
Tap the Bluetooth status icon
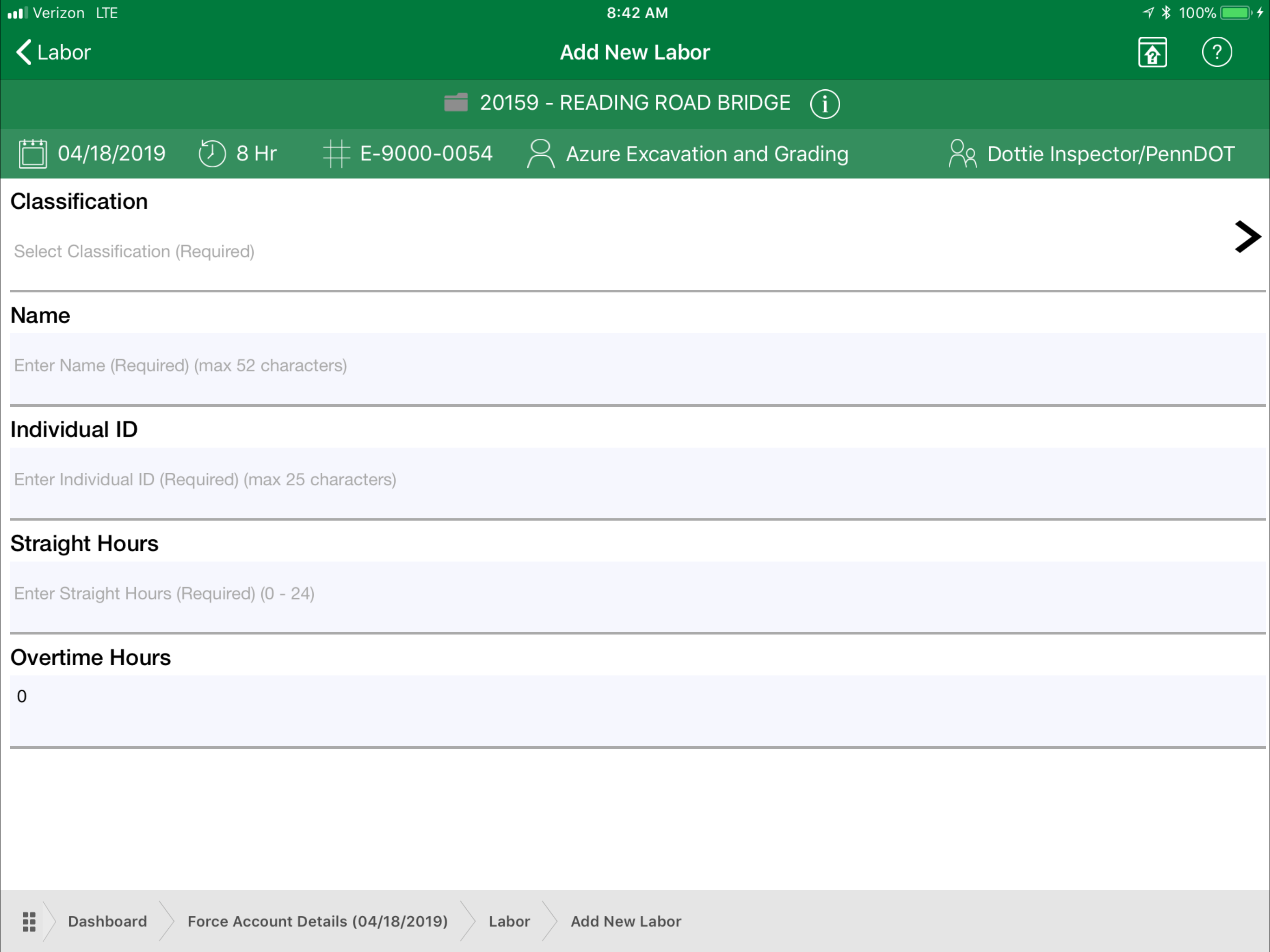tap(1166, 13)
